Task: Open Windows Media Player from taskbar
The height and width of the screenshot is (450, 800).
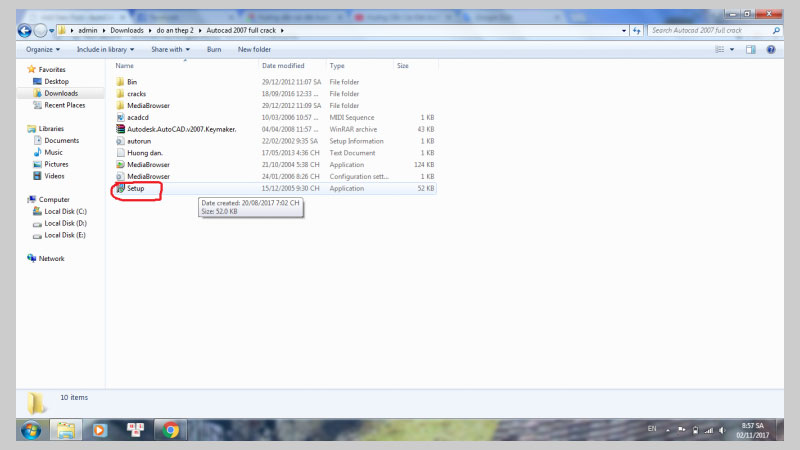Action: click(x=99, y=430)
